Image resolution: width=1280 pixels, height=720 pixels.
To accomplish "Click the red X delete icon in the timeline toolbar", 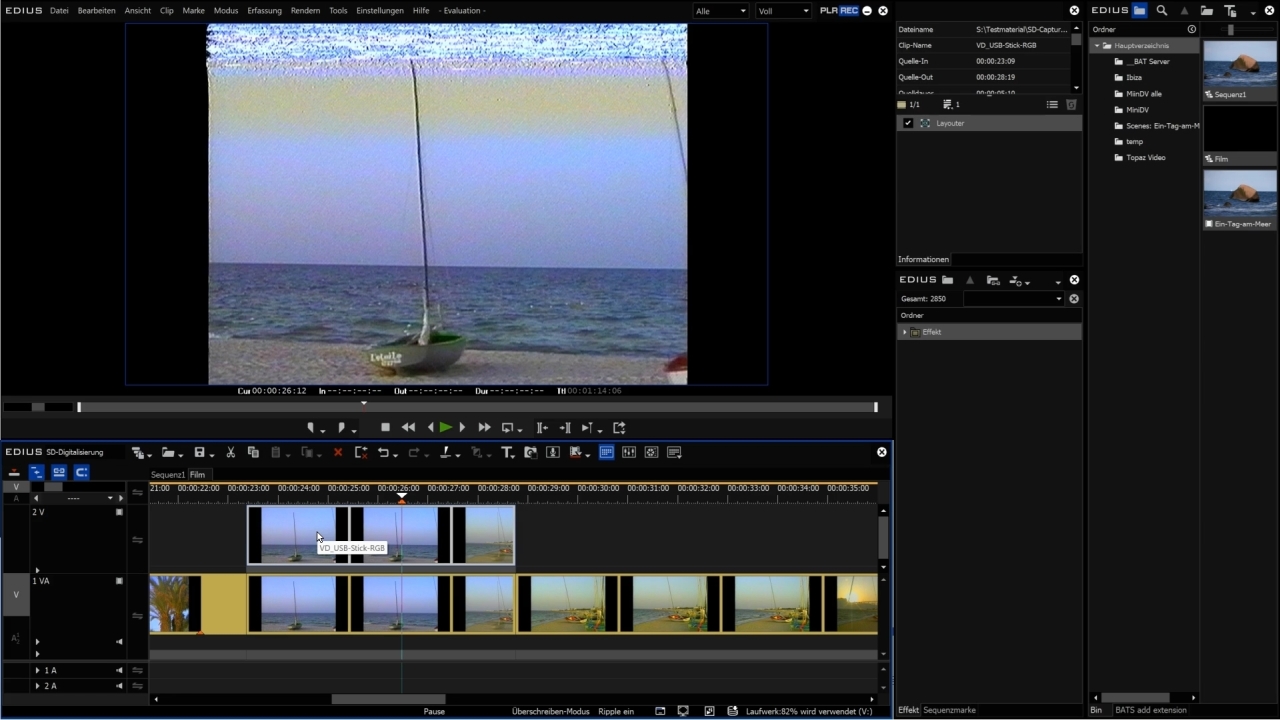I will click(x=338, y=452).
